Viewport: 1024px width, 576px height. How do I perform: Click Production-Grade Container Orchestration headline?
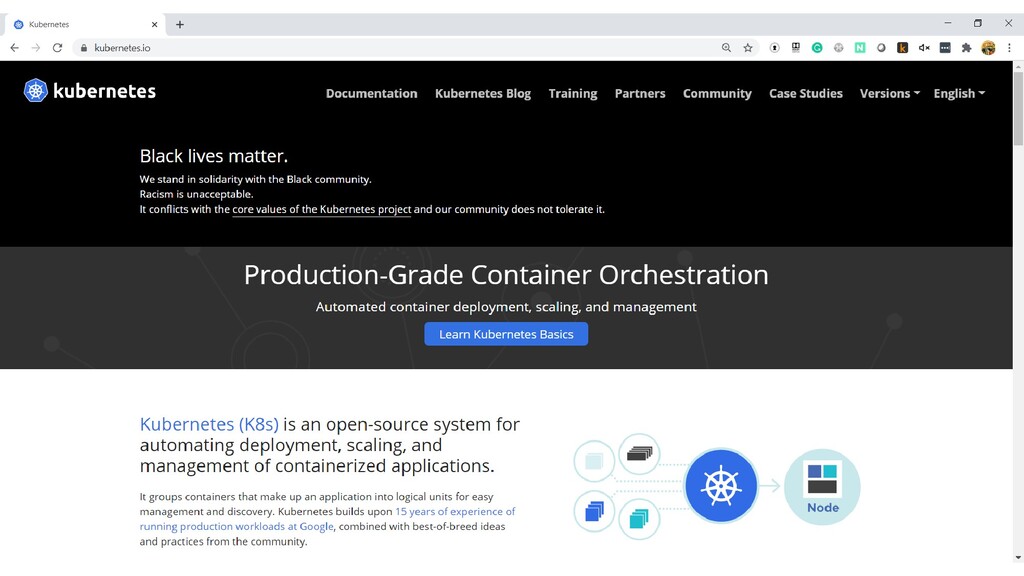tap(506, 275)
